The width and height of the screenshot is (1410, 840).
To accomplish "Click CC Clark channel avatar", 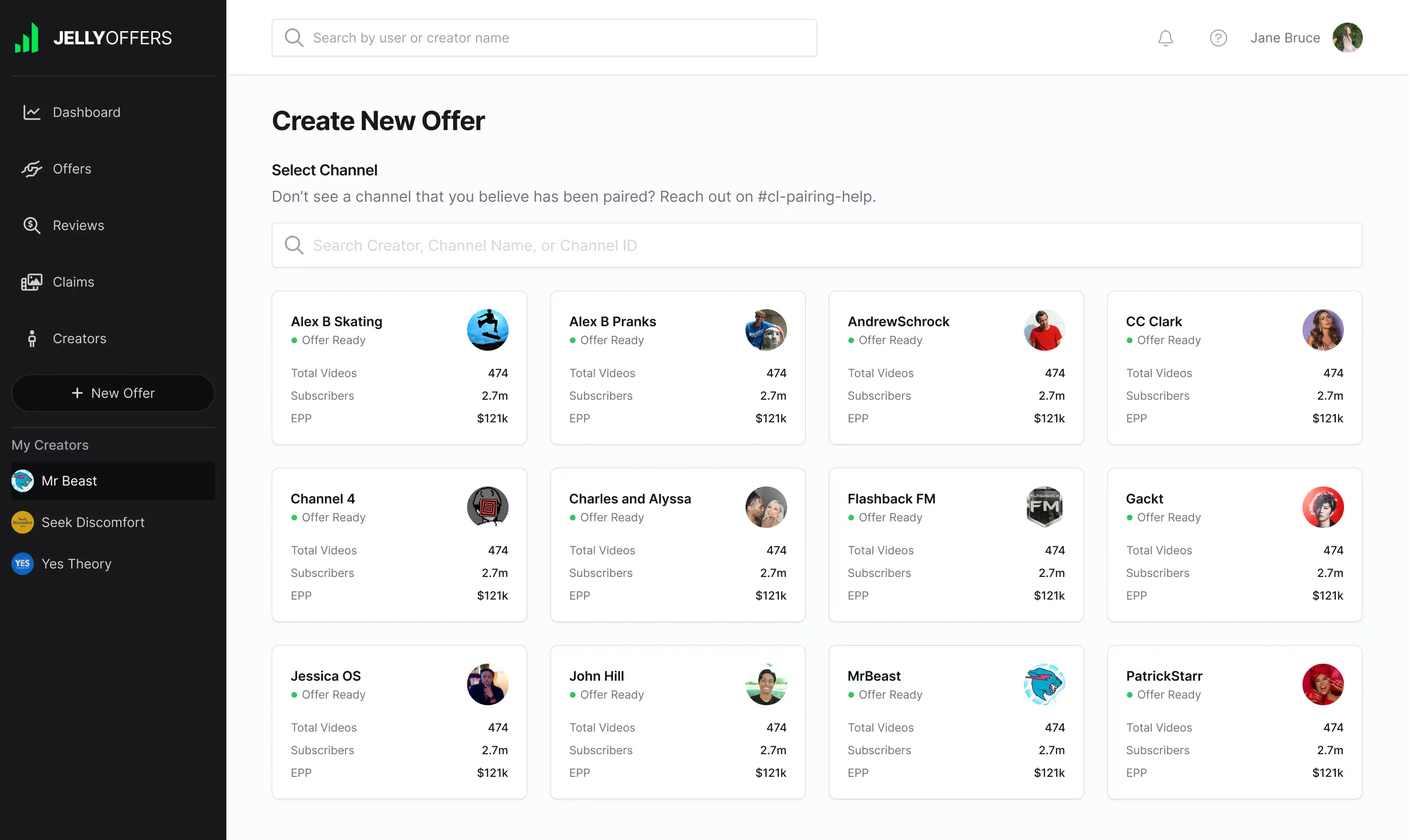I will pos(1323,330).
